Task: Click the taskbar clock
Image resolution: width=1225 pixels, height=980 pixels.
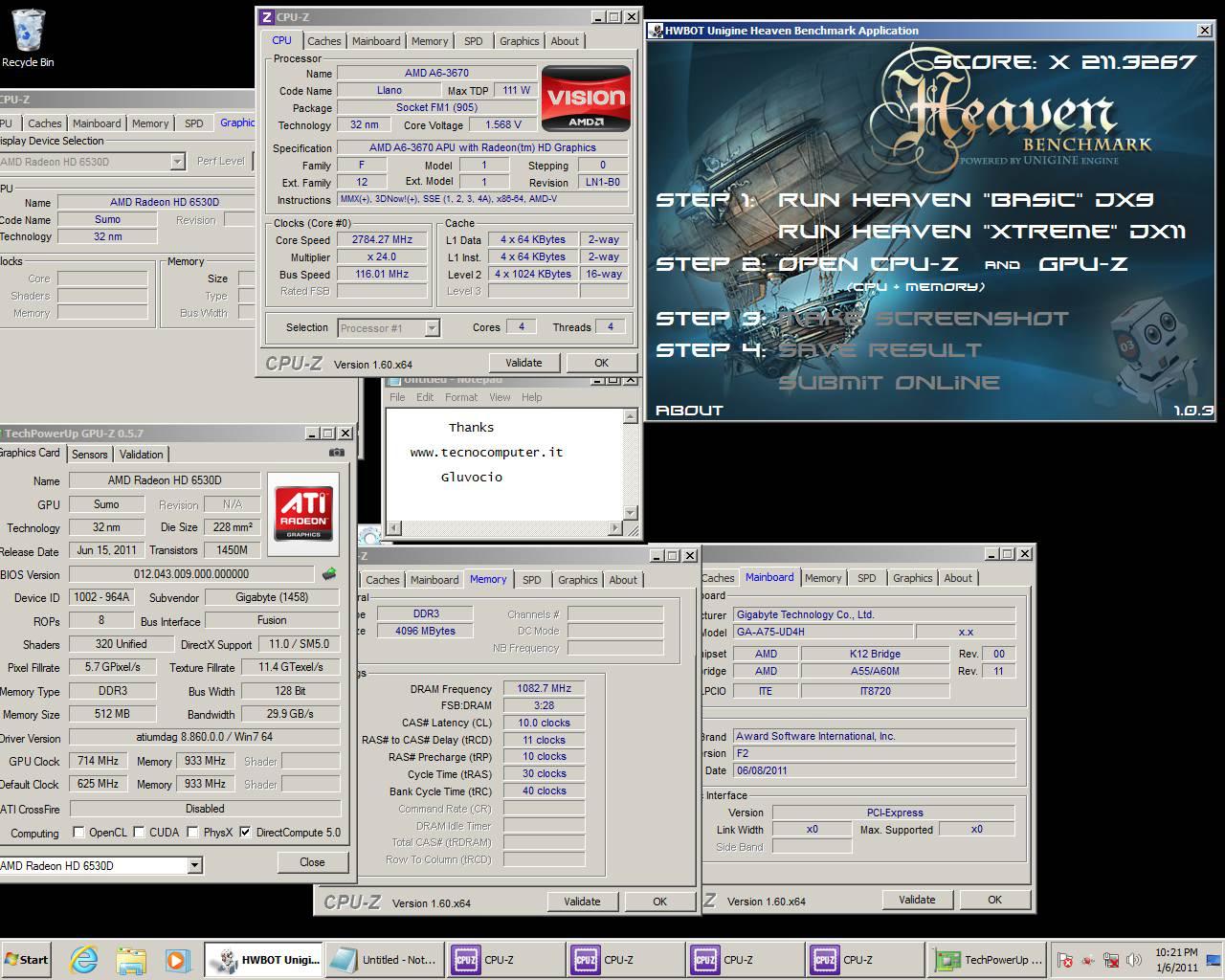Action: point(1176,960)
